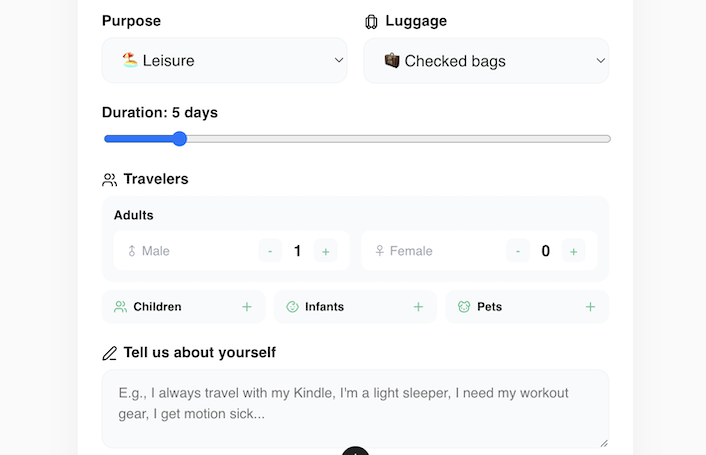Expand the Children section with plus
The width and height of the screenshot is (706, 455).
tap(247, 307)
